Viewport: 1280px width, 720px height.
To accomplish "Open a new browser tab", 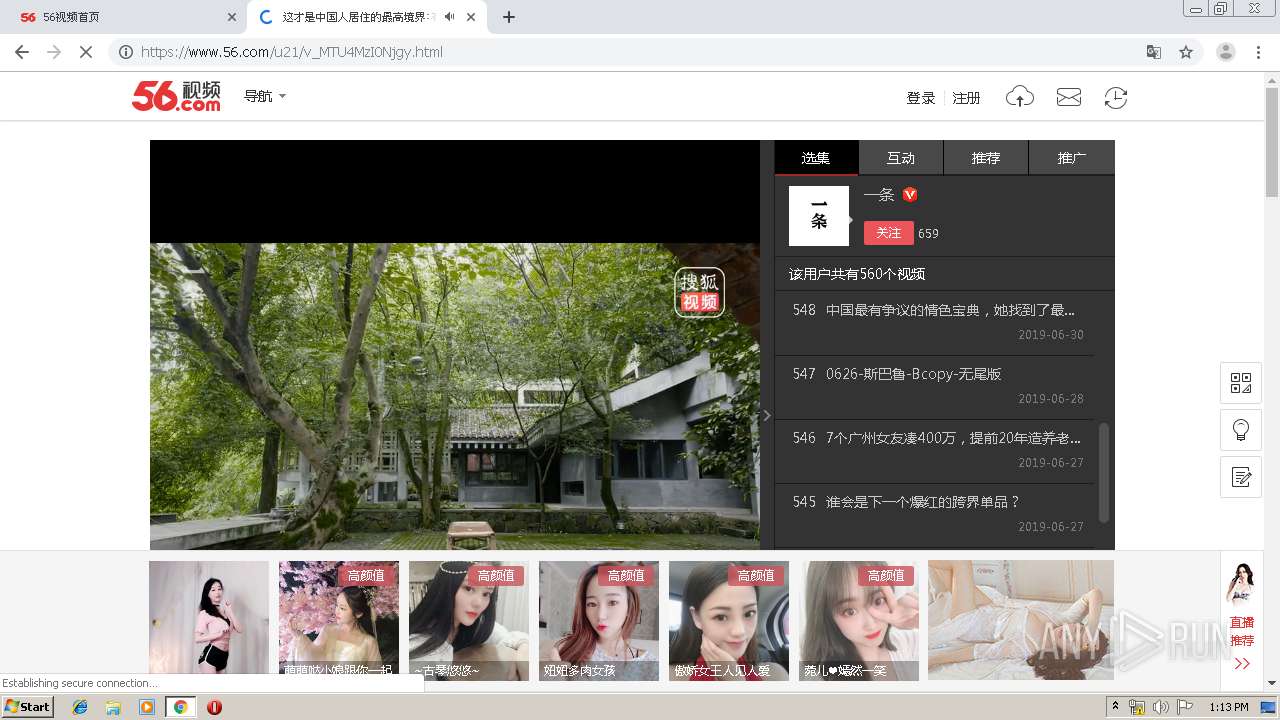I will pos(509,17).
